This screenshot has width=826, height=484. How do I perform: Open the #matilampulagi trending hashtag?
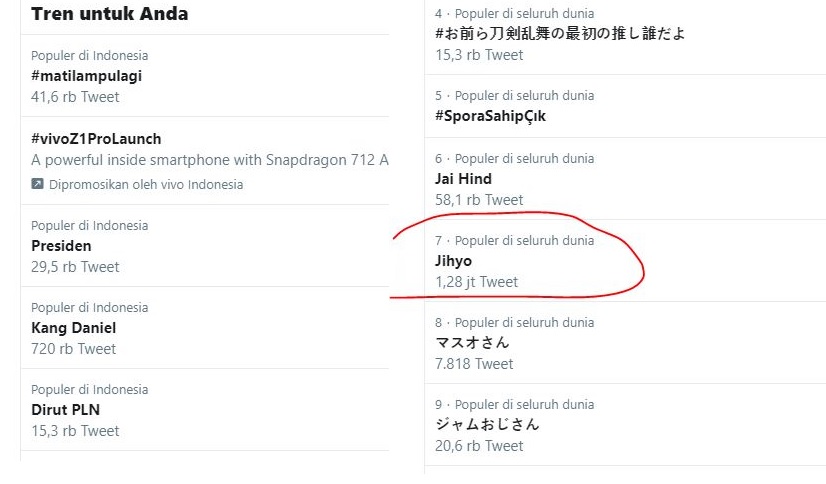[86, 76]
